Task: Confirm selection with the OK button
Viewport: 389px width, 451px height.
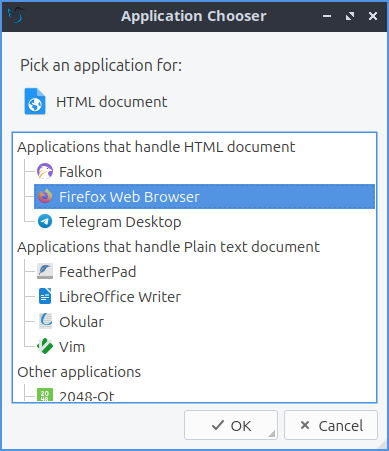Action: tap(231, 425)
